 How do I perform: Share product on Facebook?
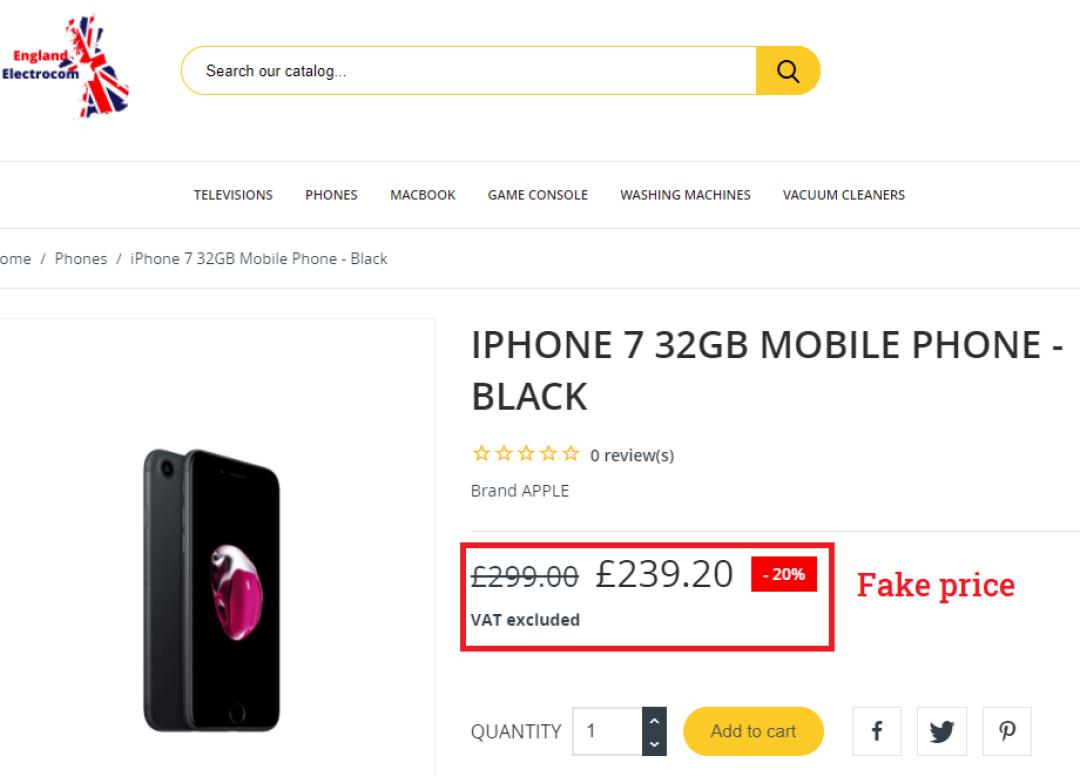(877, 731)
